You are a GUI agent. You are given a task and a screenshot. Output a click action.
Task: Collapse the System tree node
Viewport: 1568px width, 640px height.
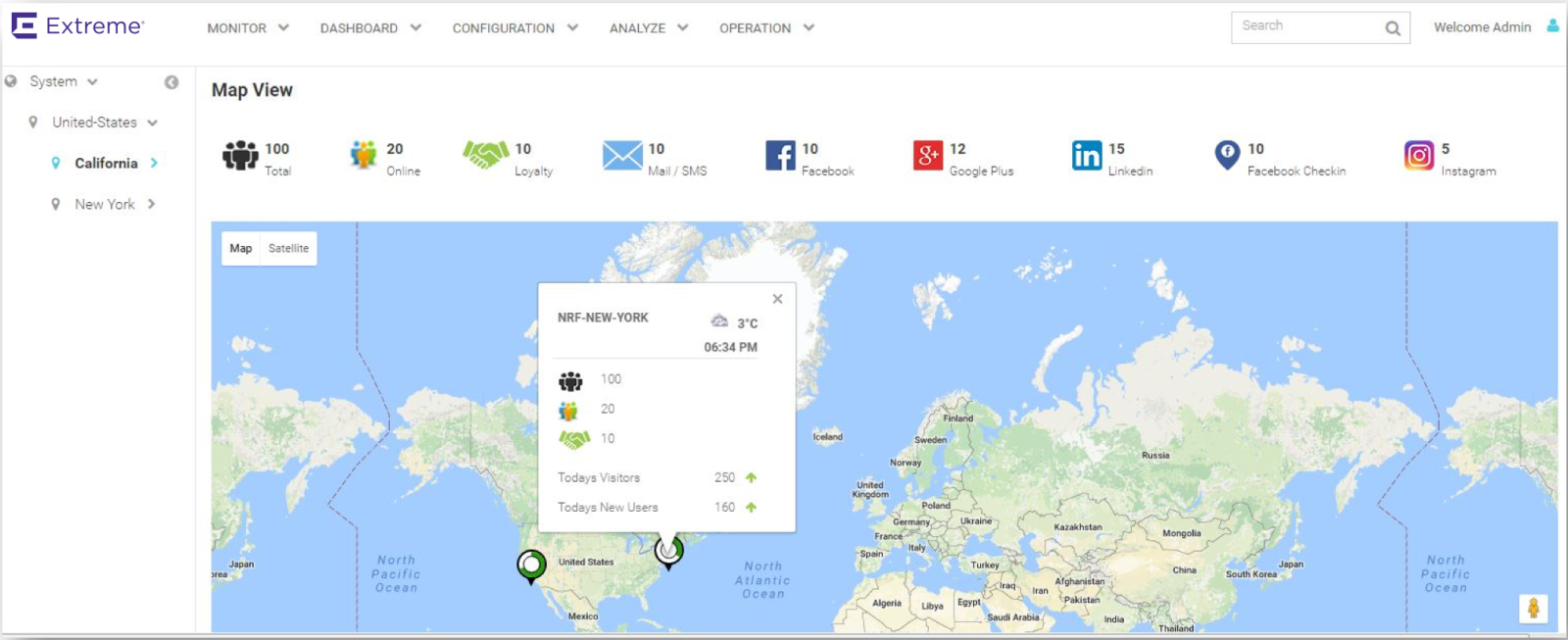tap(92, 82)
